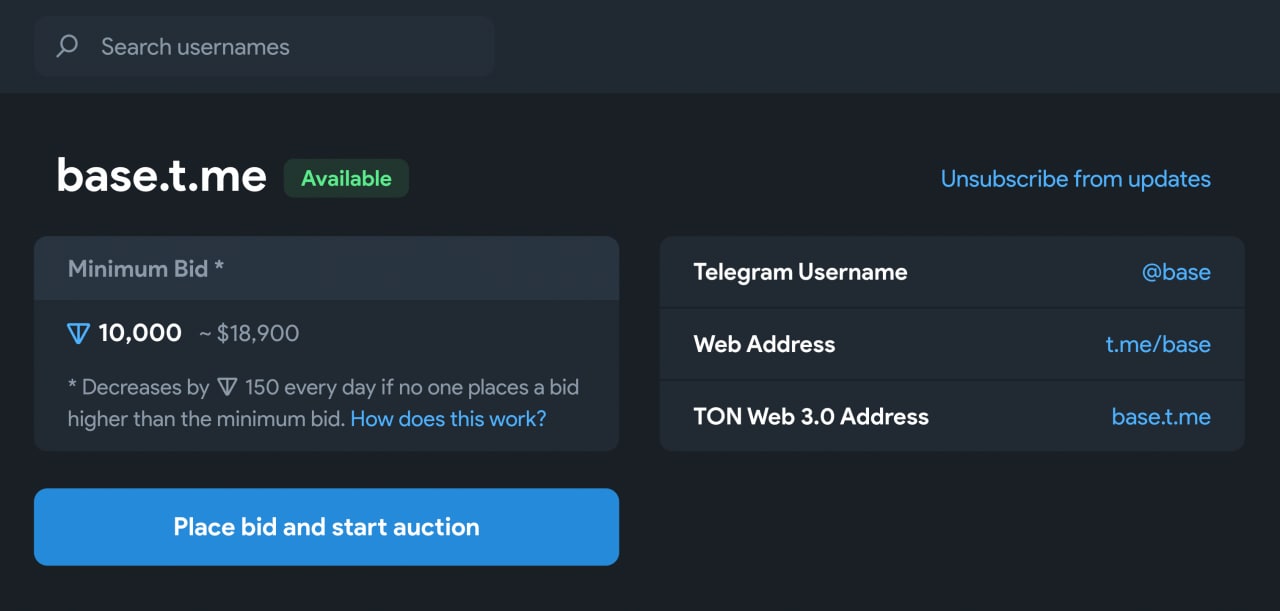The image size is (1280, 611).
Task: Click the Decreases by footnote text
Action: coord(140,387)
